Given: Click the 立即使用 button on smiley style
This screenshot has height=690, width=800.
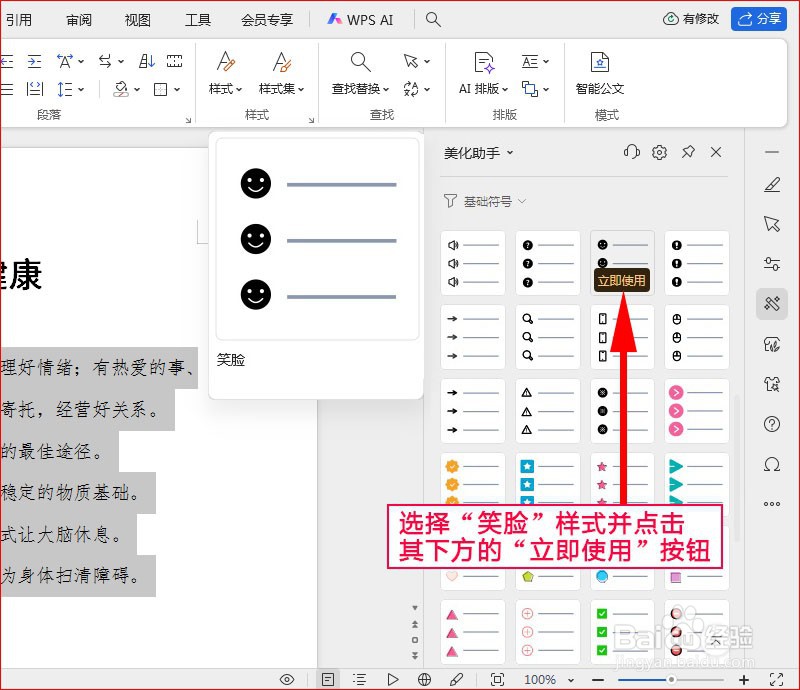Looking at the screenshot, I should (x=621, y=280).
